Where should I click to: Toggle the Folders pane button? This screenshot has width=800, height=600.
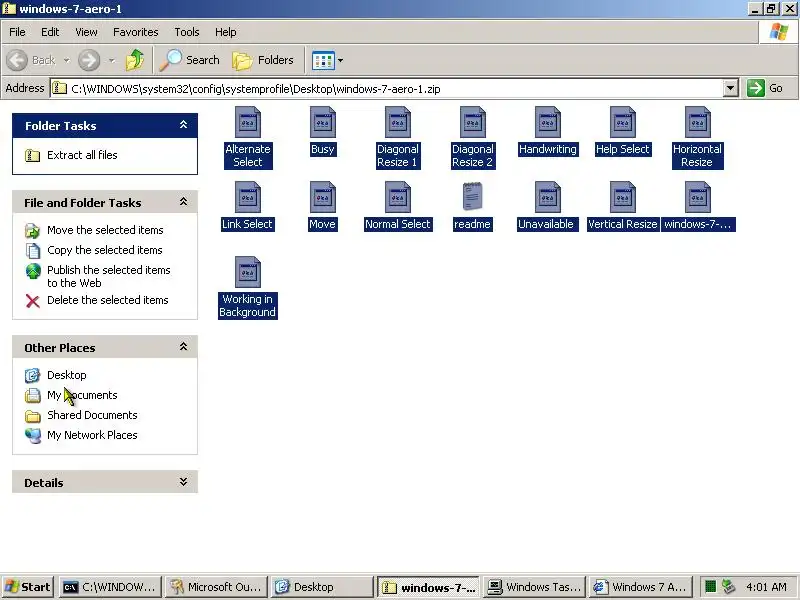click(x=263, y=60)
